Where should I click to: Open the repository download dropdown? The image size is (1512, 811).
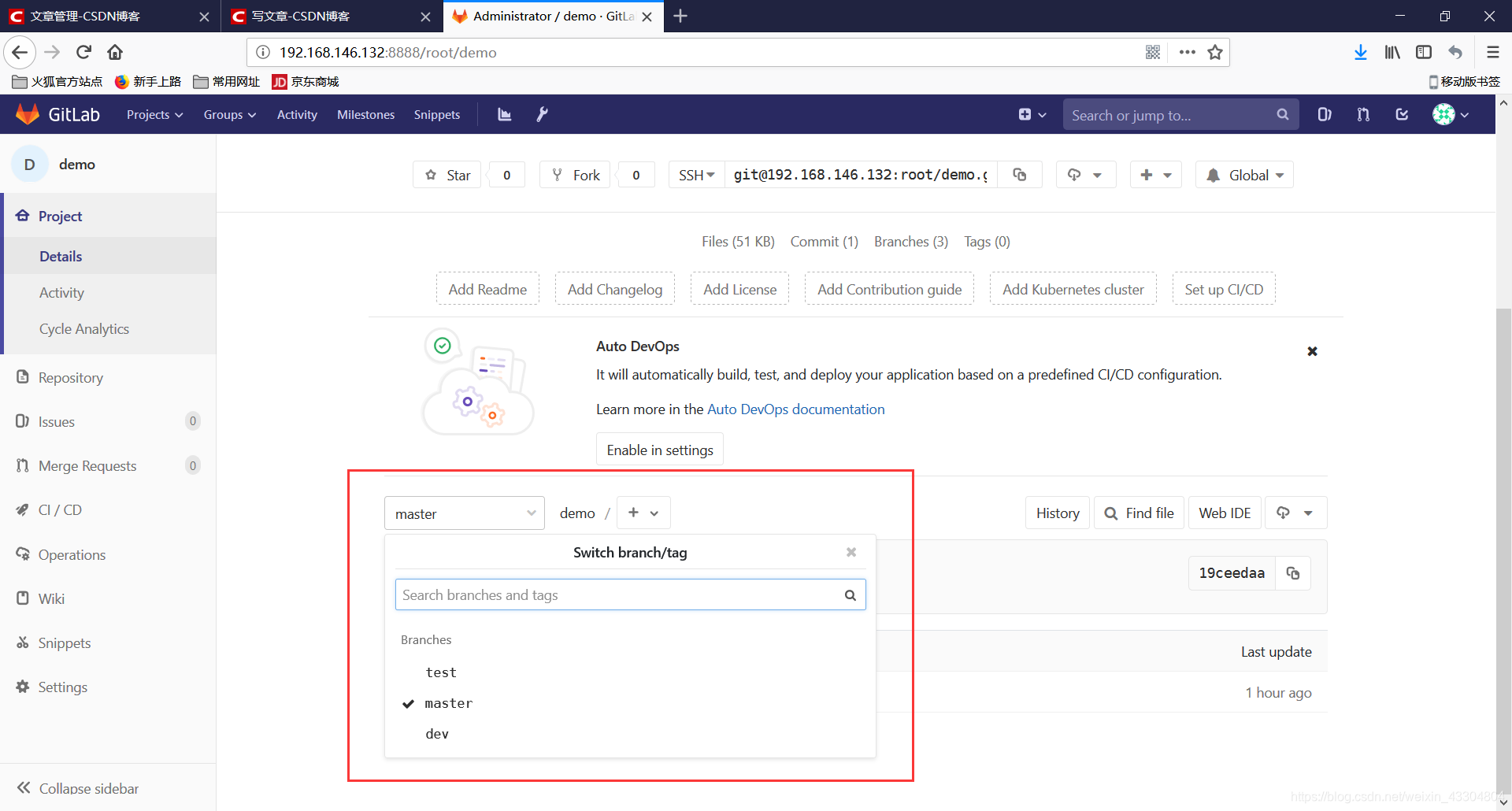(x=1295, y=513)
